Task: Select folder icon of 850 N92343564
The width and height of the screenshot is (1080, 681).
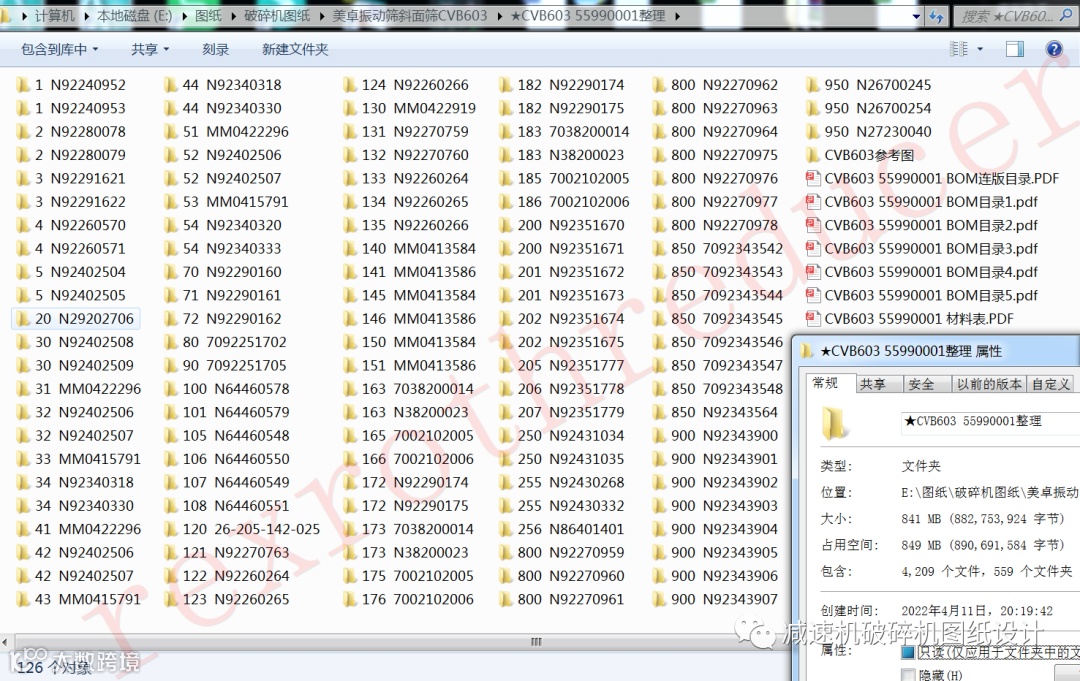Action: coord(660,412)
